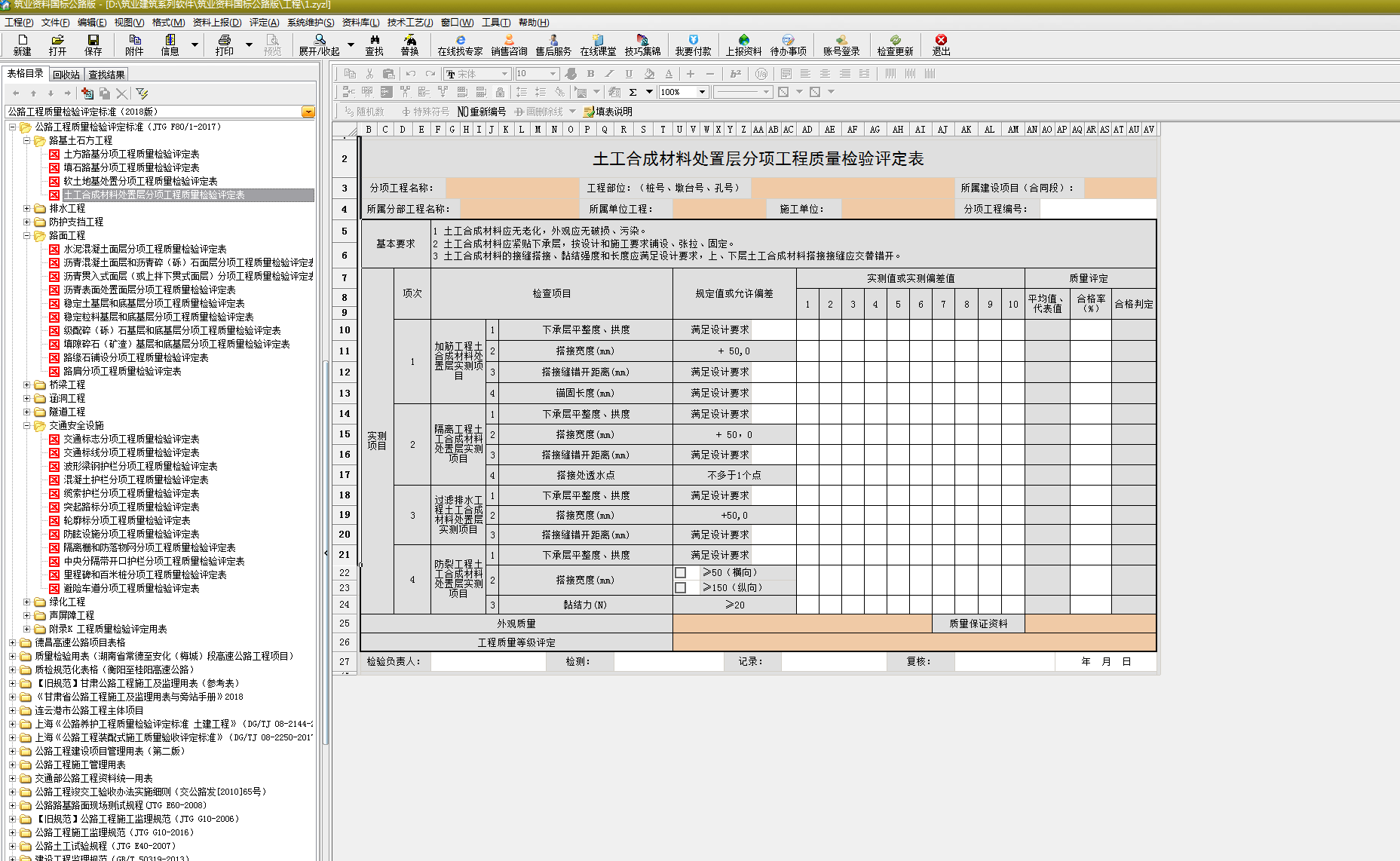The height and width of the screenshot is (861, 1400).
Task: Open 水泥混凝土面层分项工程质量检验评定表 in tree
Action: pos(145,249)
